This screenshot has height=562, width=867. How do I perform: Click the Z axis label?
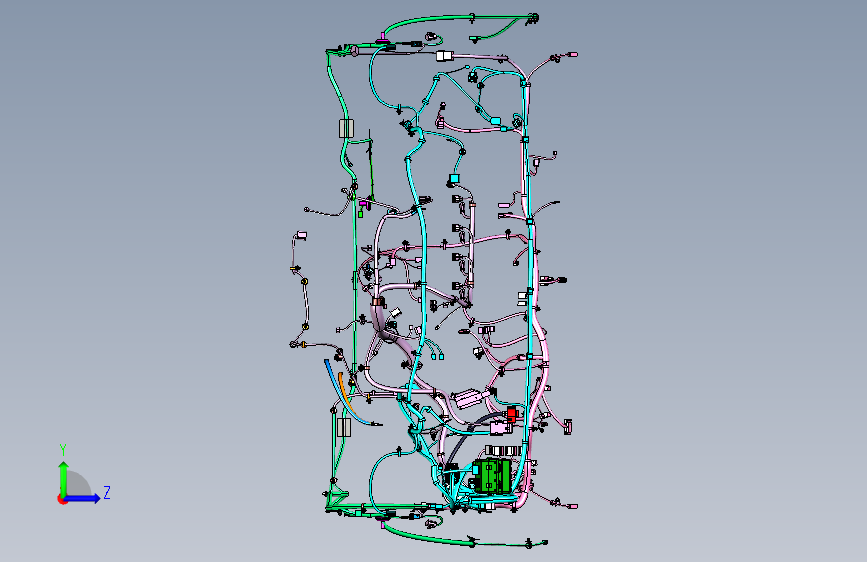pyautogui.click(x=107, y=493)
